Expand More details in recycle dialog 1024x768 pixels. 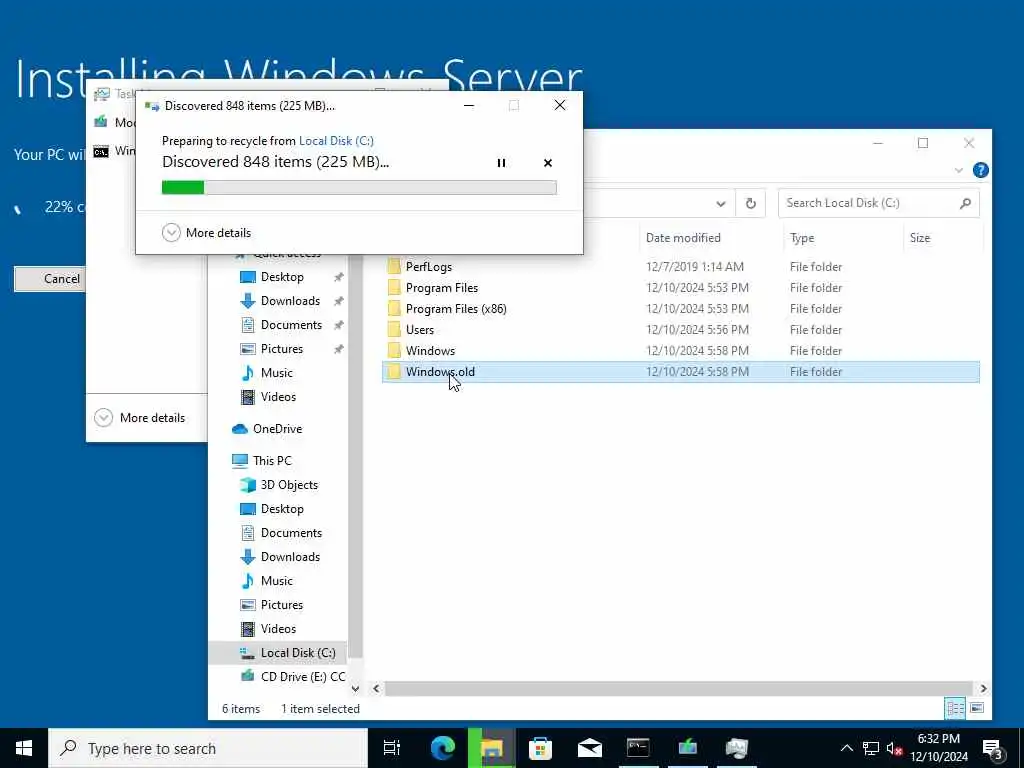pyautogui.click(x=206, y=232)
